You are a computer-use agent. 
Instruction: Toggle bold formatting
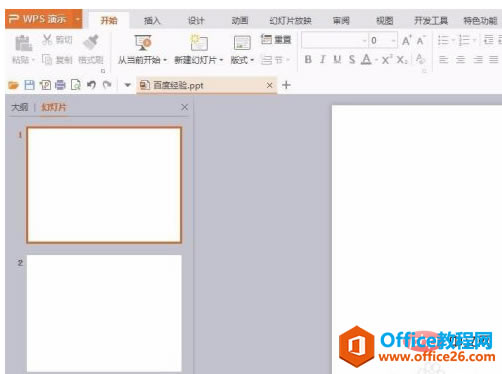(308, 60)
